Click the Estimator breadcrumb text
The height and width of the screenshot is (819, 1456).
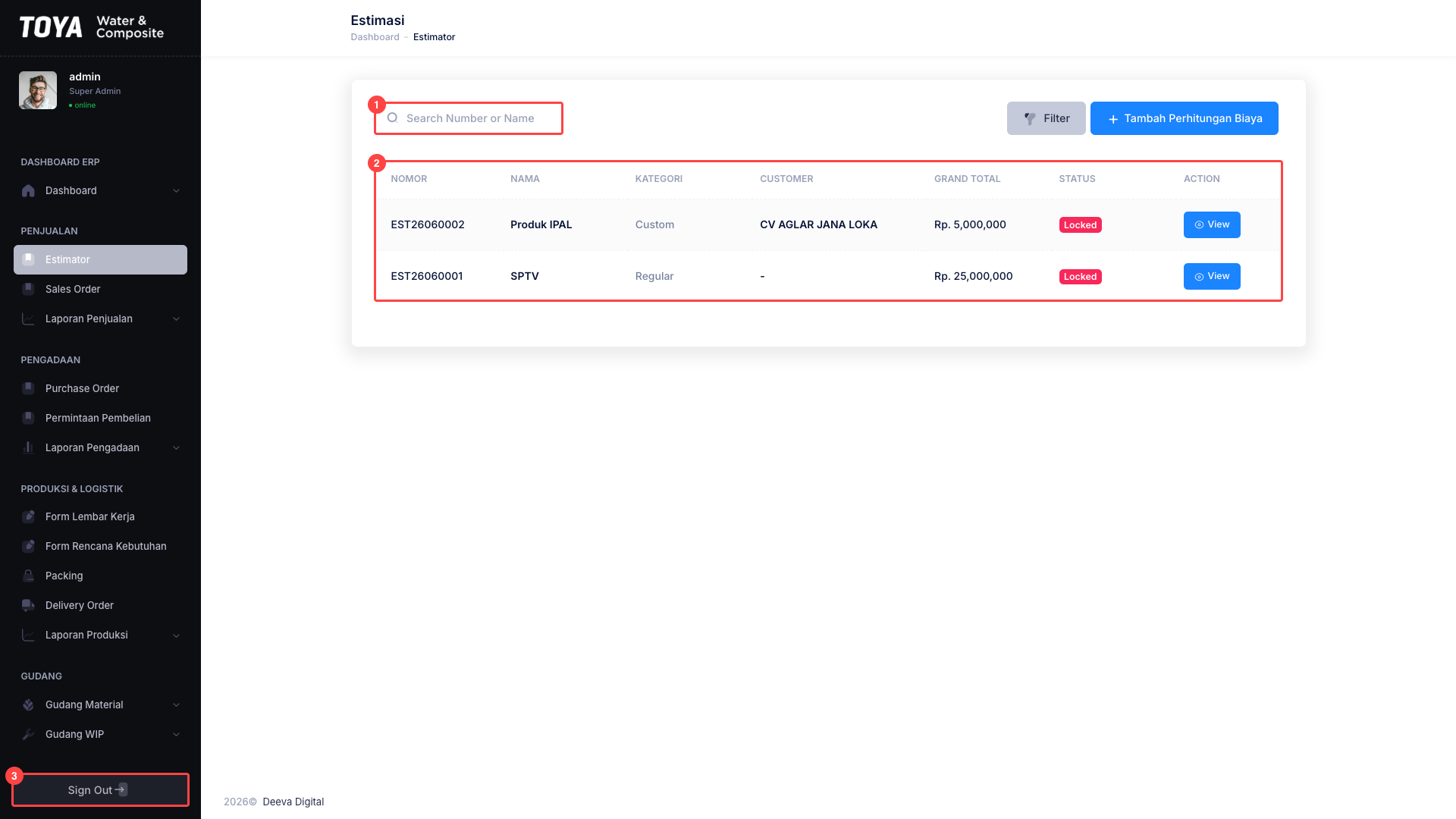[x=434, y=37]
